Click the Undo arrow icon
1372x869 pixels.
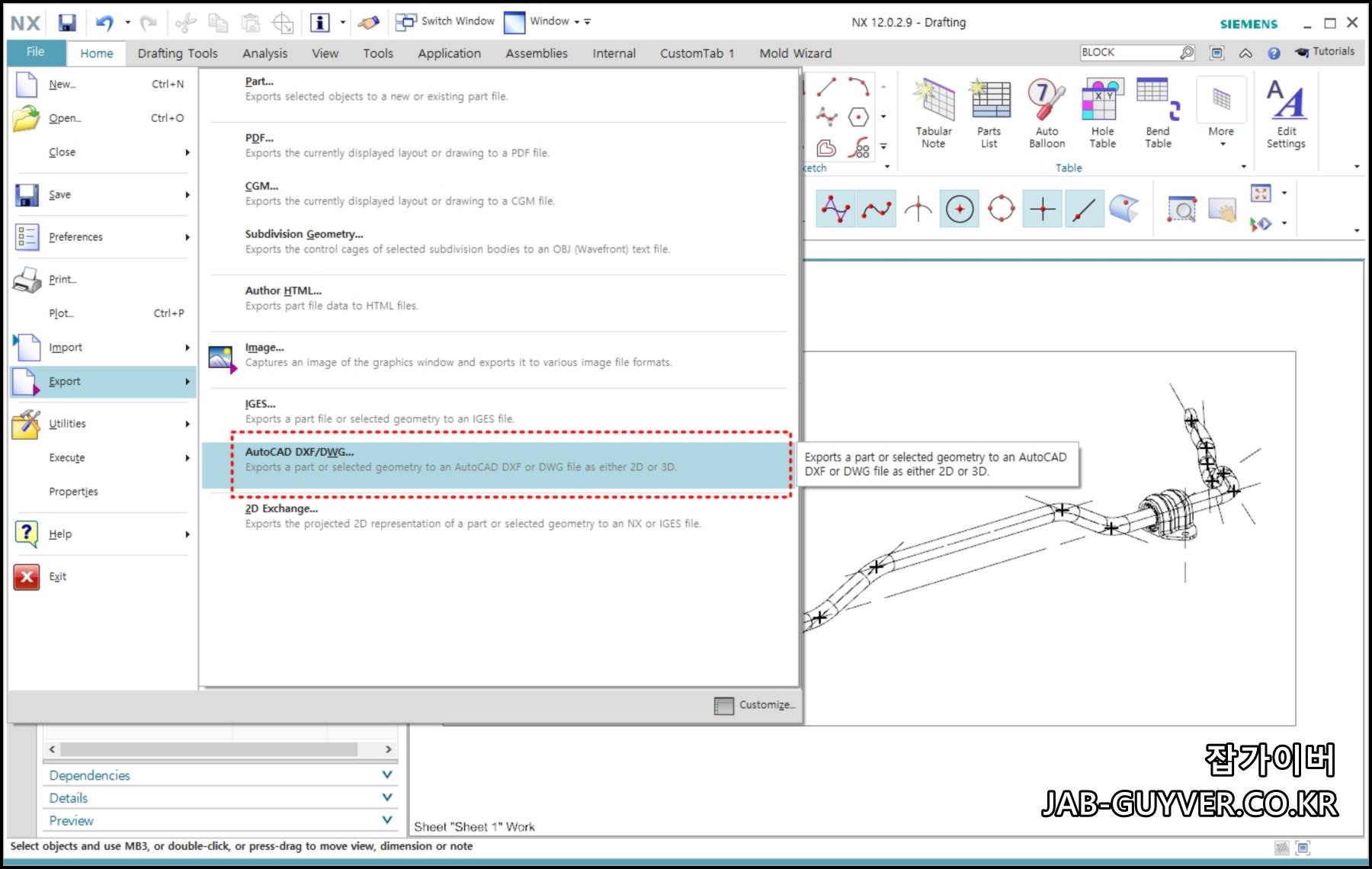[104, 23]
